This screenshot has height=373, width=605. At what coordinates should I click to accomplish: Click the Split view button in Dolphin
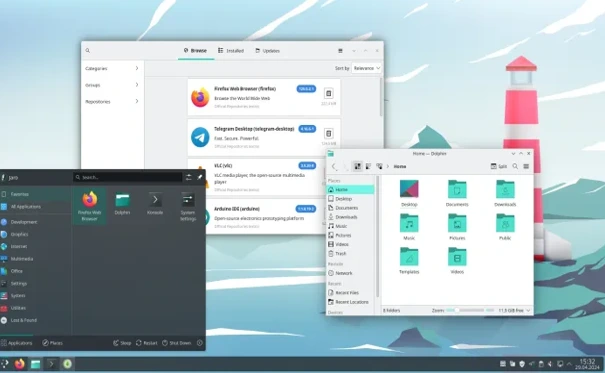click(x=499, y=166)
